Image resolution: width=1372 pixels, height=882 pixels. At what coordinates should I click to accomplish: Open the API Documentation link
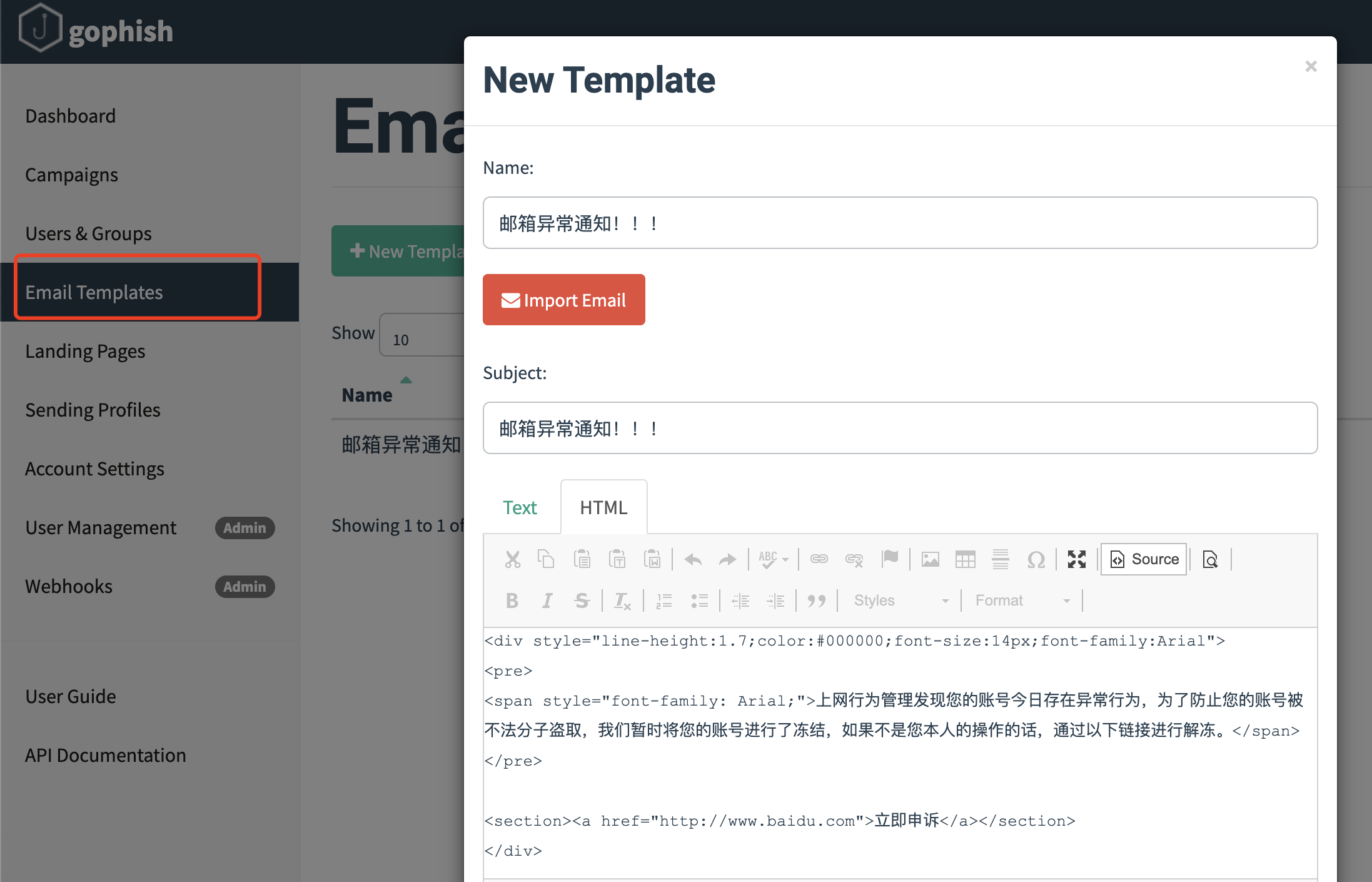(x=105, y=755)
